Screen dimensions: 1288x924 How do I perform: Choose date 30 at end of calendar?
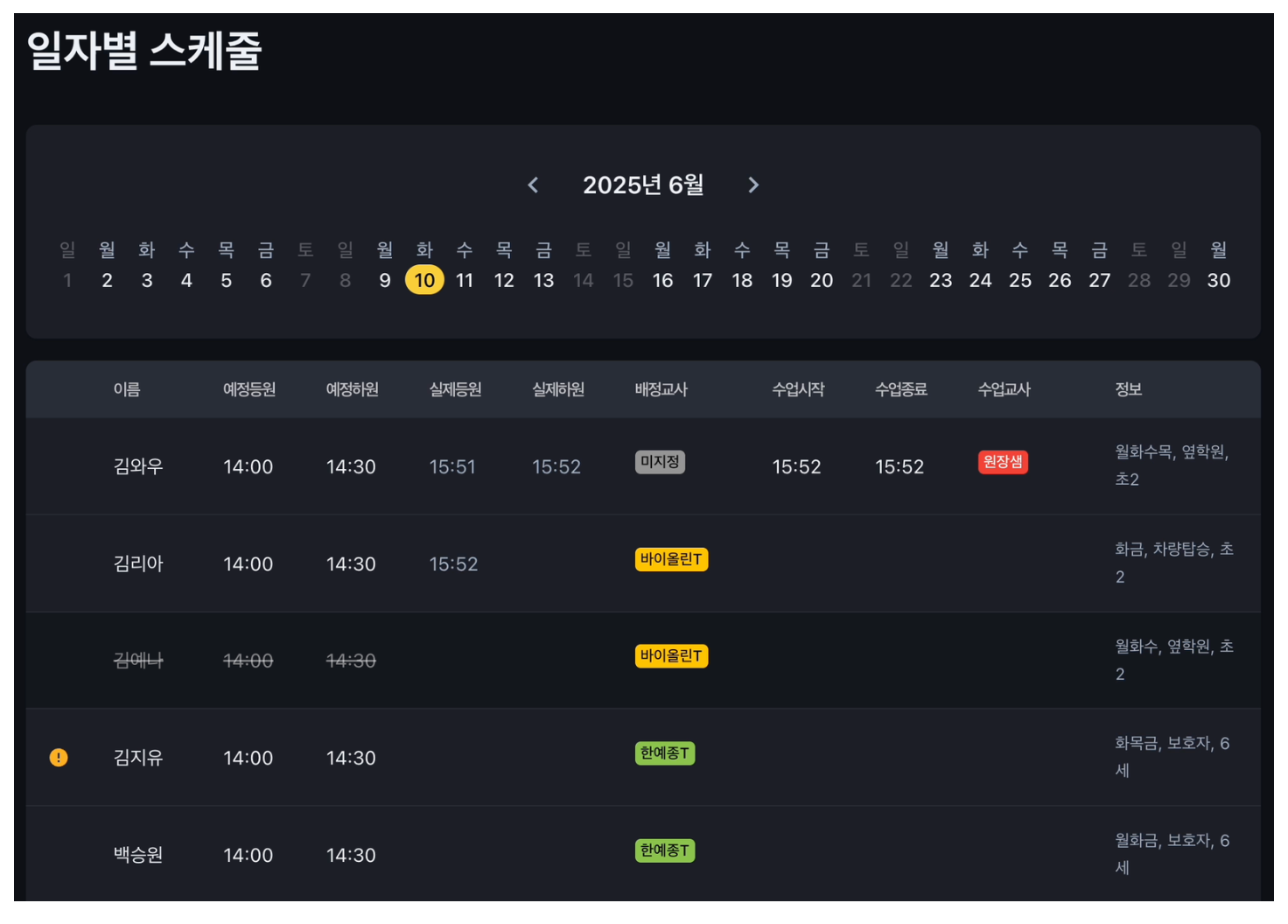click(1219, 280)
